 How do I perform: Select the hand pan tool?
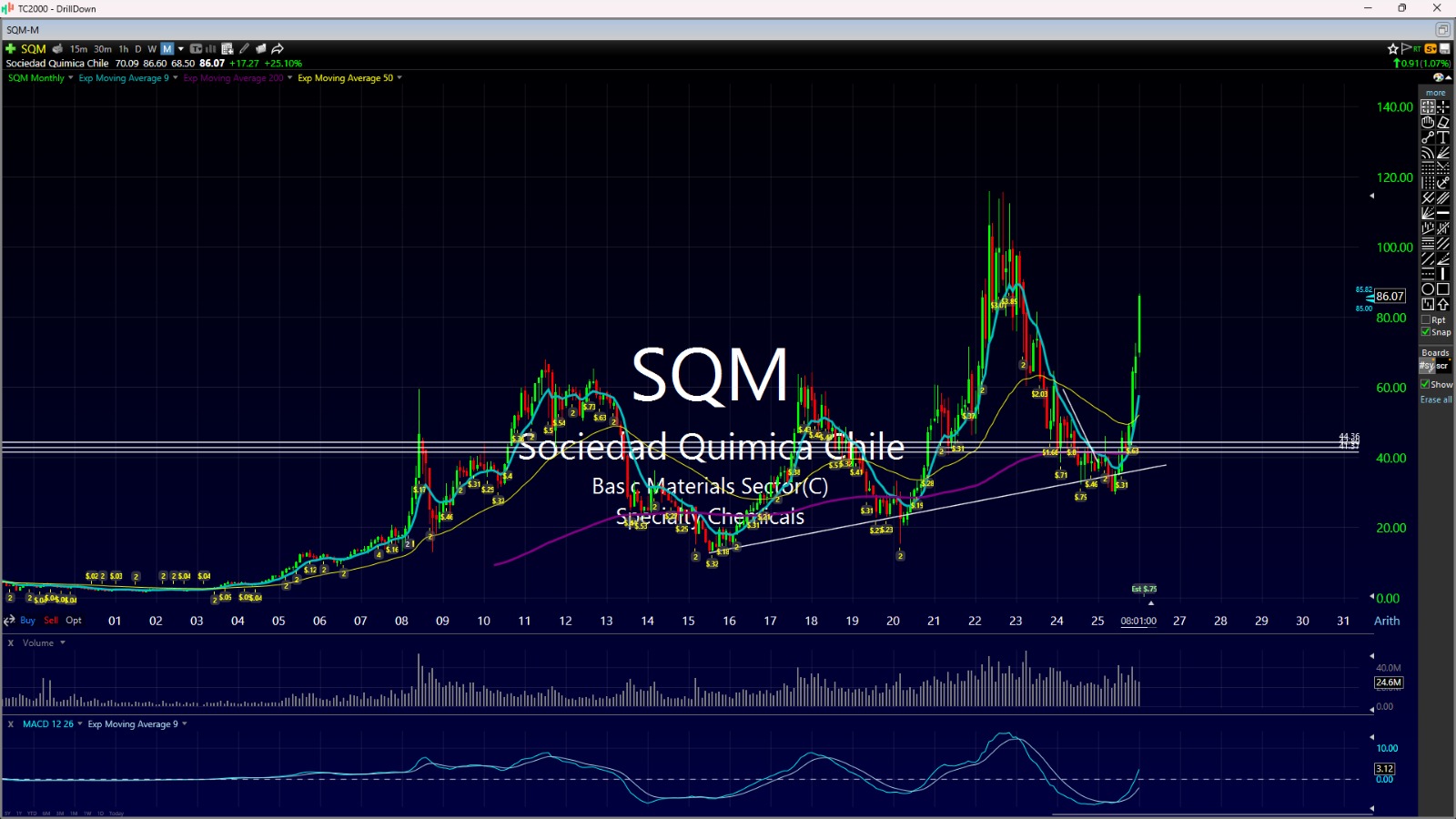point(1428,122)
